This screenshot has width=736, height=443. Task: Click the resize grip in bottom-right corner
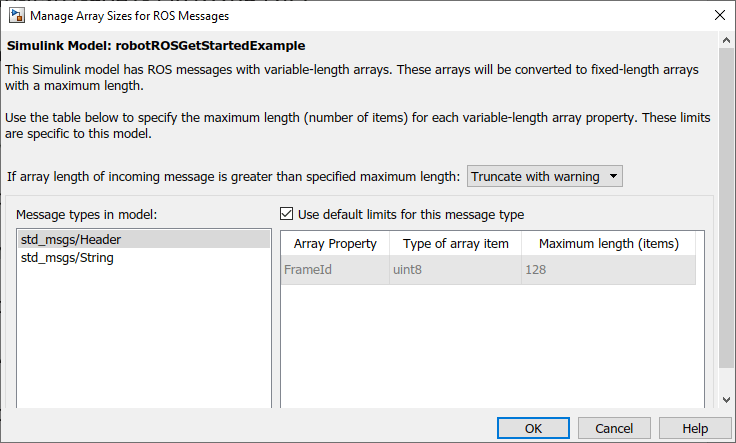coord(730,437)
